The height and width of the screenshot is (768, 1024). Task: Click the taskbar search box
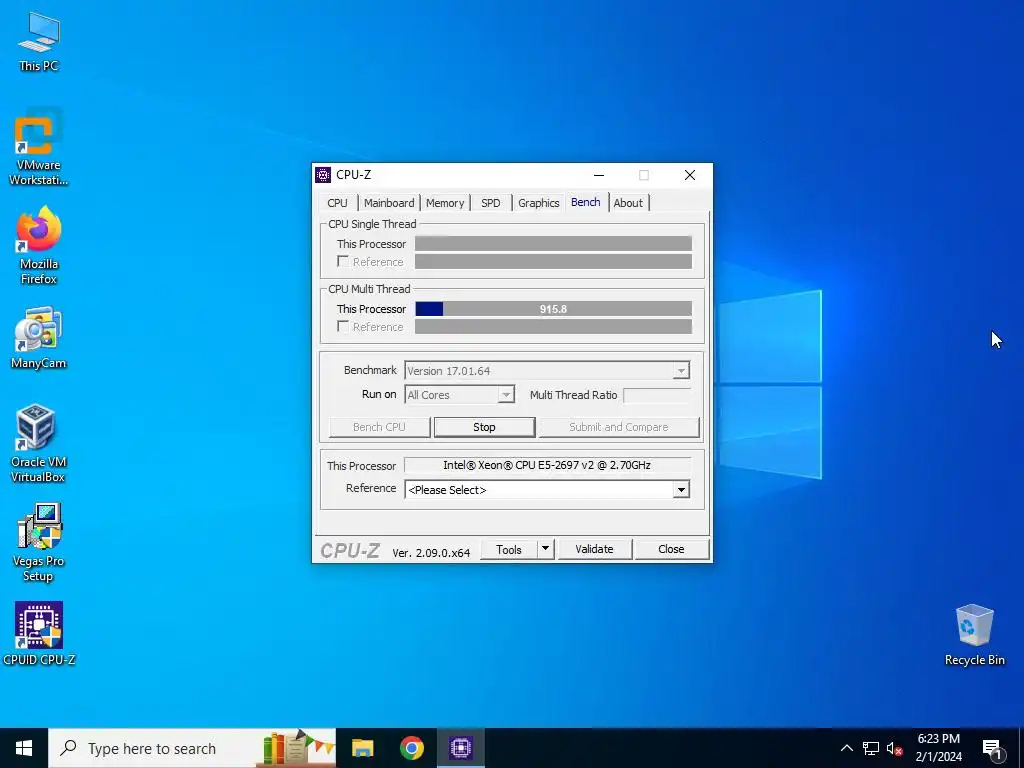pos(192,748)
